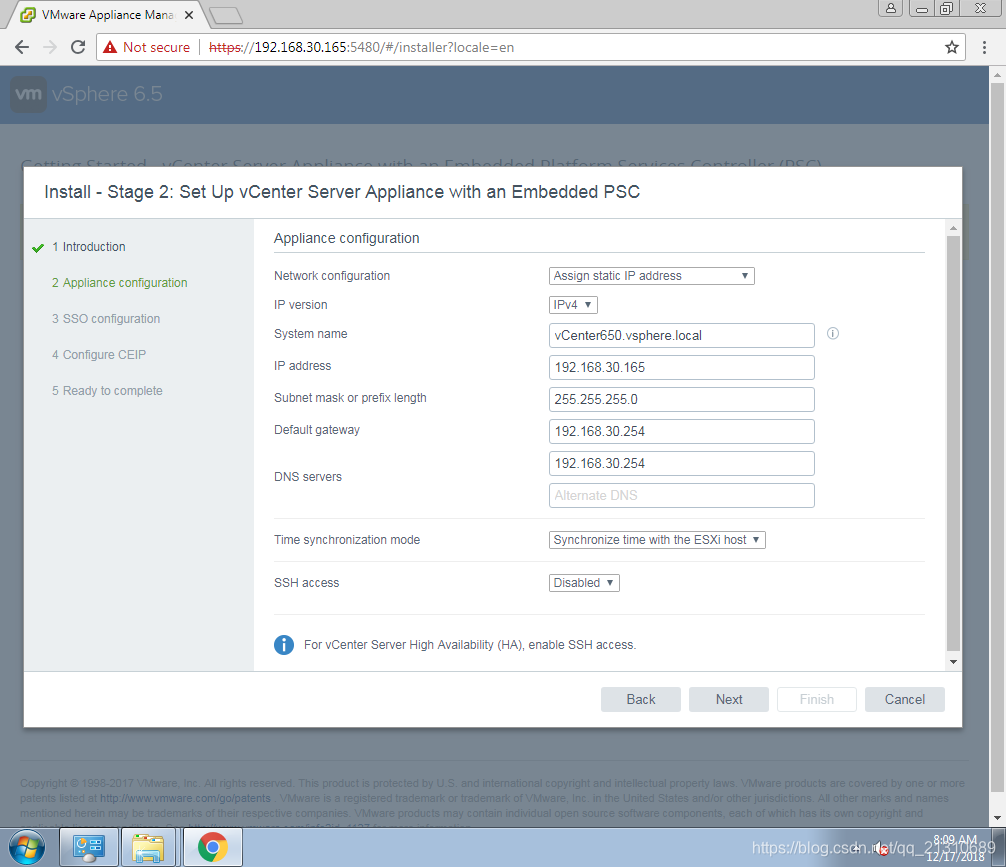Select step 3 SSO configuration
The width and height of the screenshot is (1006, 867).
point(106,319)
